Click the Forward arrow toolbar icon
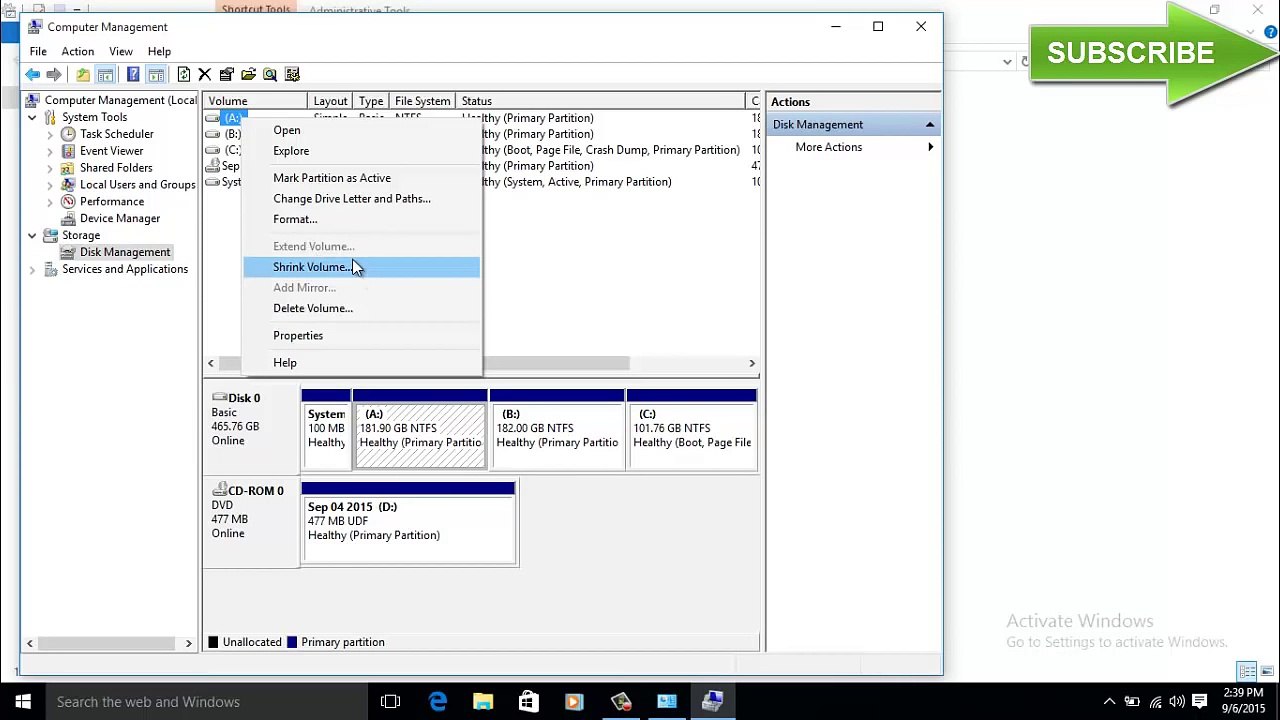 (54, 74)
